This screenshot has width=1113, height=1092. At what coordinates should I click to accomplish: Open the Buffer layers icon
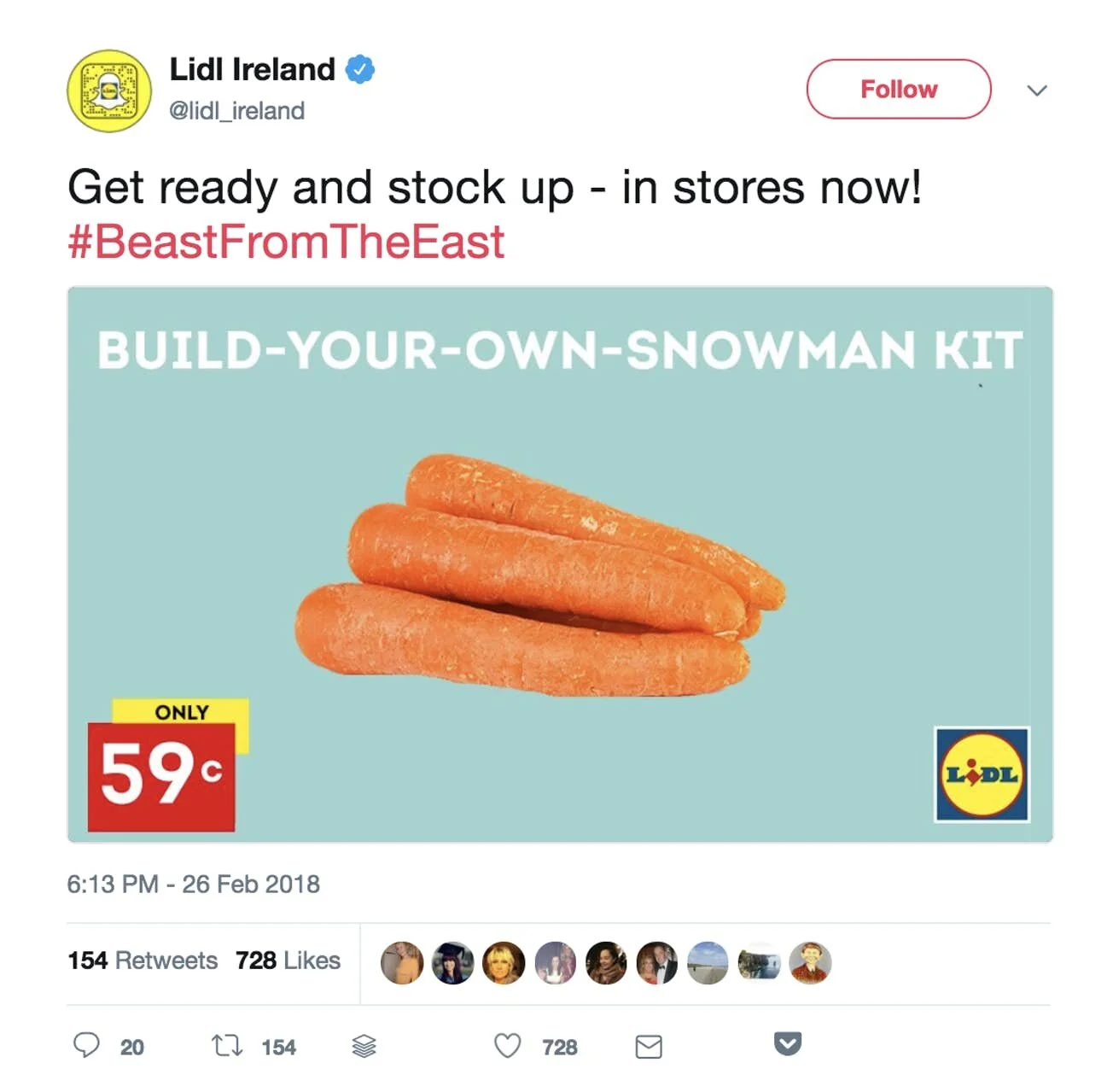click(x=364, y=1046)
